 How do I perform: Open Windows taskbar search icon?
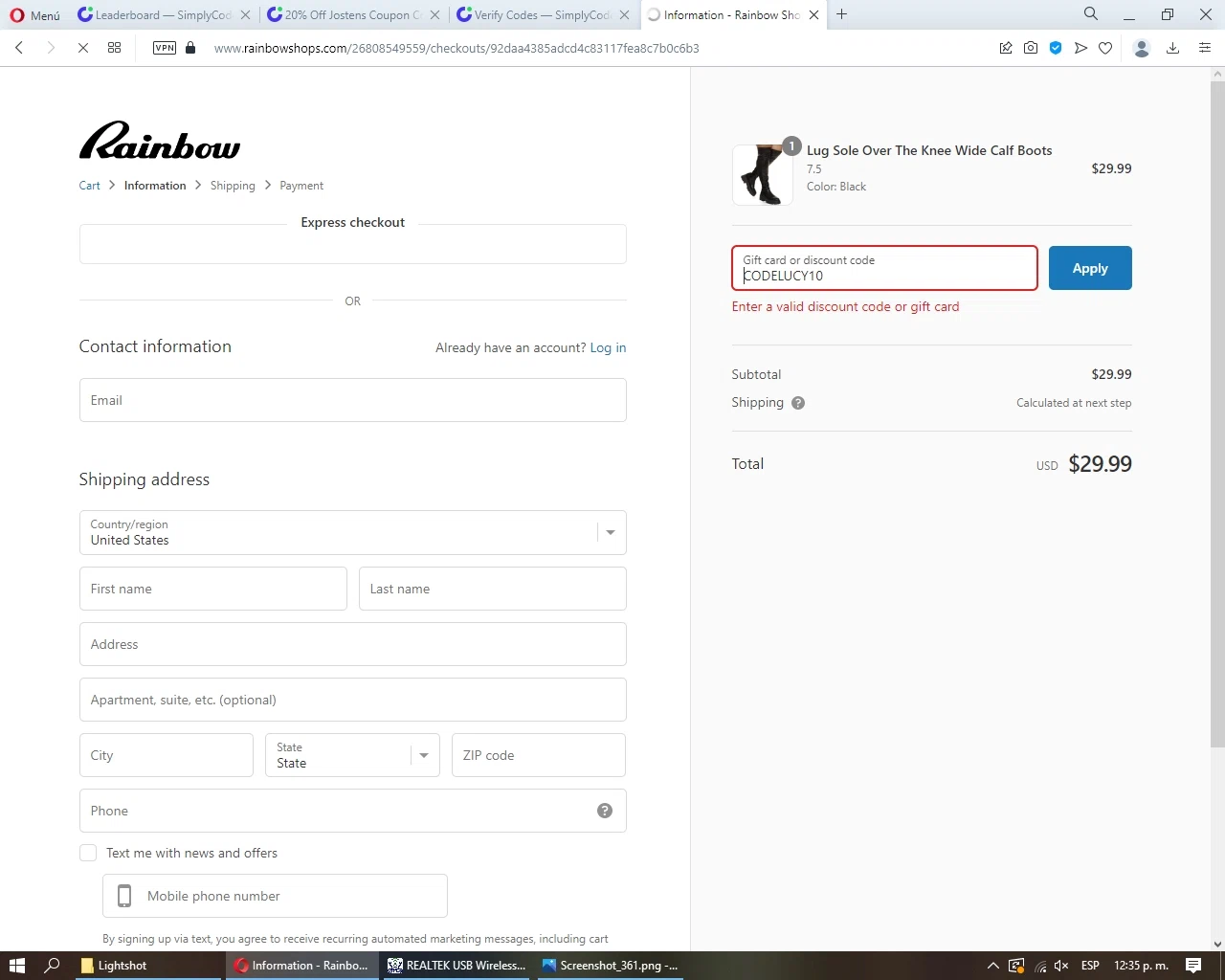(53, 966)
